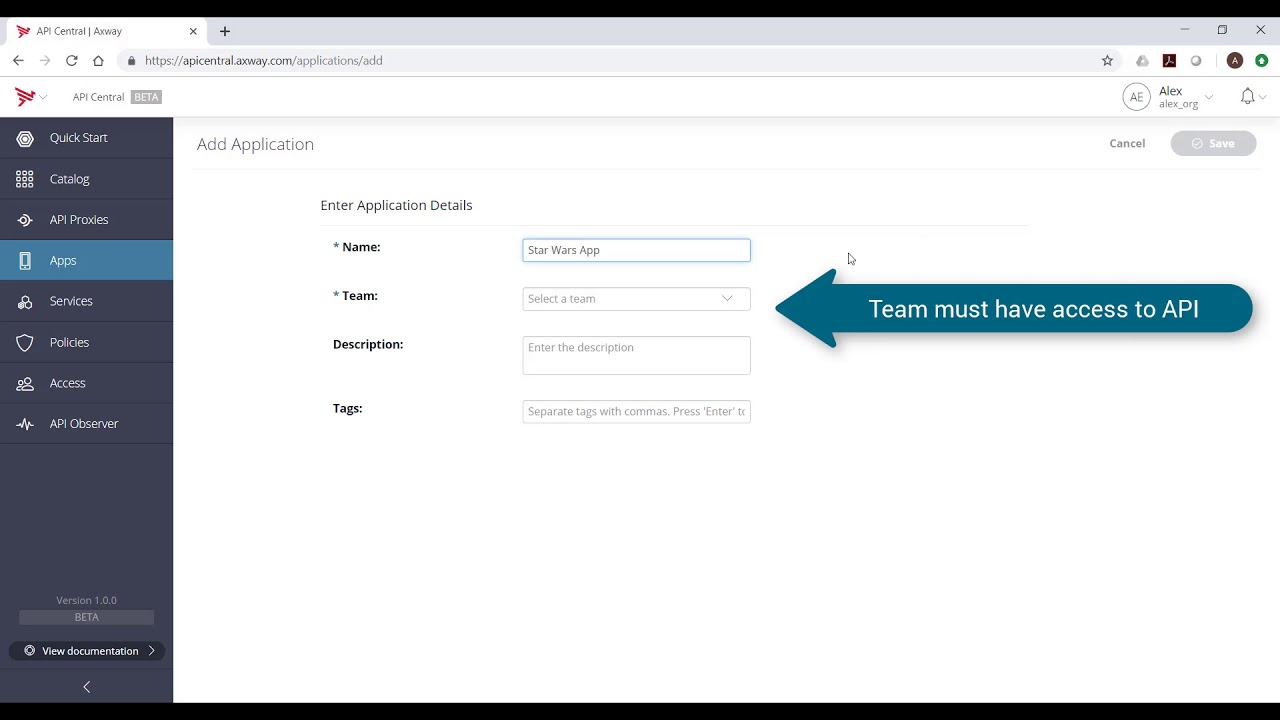Open a new browser tab
Image resolution: width=1280 pixels, height=720 pixels.
click(x=225, y=31)
